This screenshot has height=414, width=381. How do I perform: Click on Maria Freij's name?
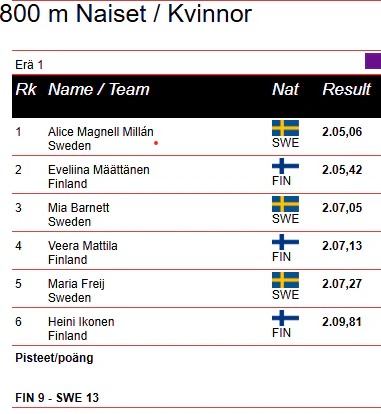76,284
